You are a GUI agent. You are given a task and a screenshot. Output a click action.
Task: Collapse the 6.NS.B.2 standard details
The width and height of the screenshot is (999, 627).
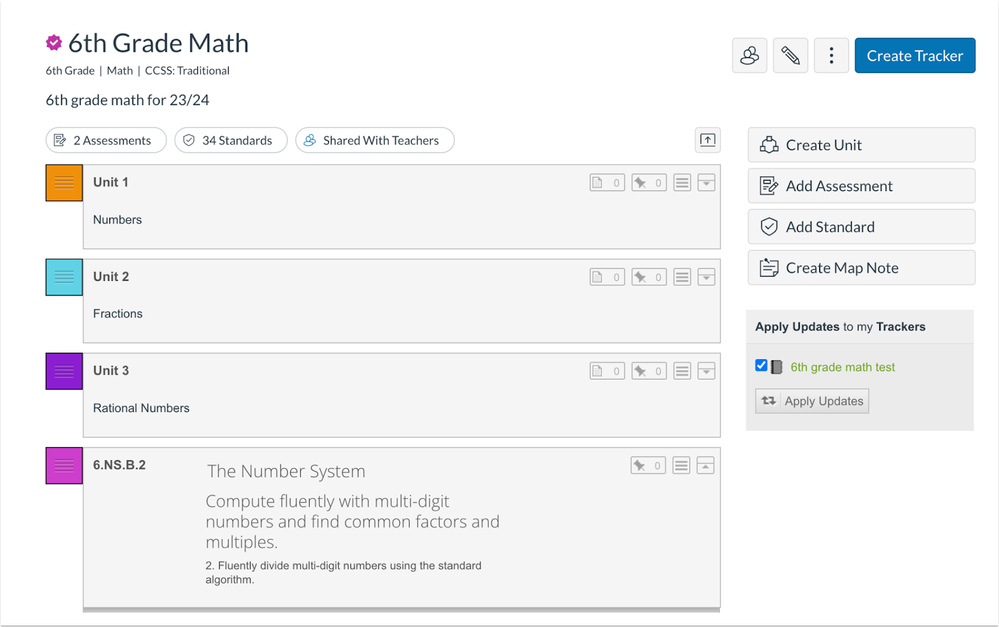pos(706,465)
